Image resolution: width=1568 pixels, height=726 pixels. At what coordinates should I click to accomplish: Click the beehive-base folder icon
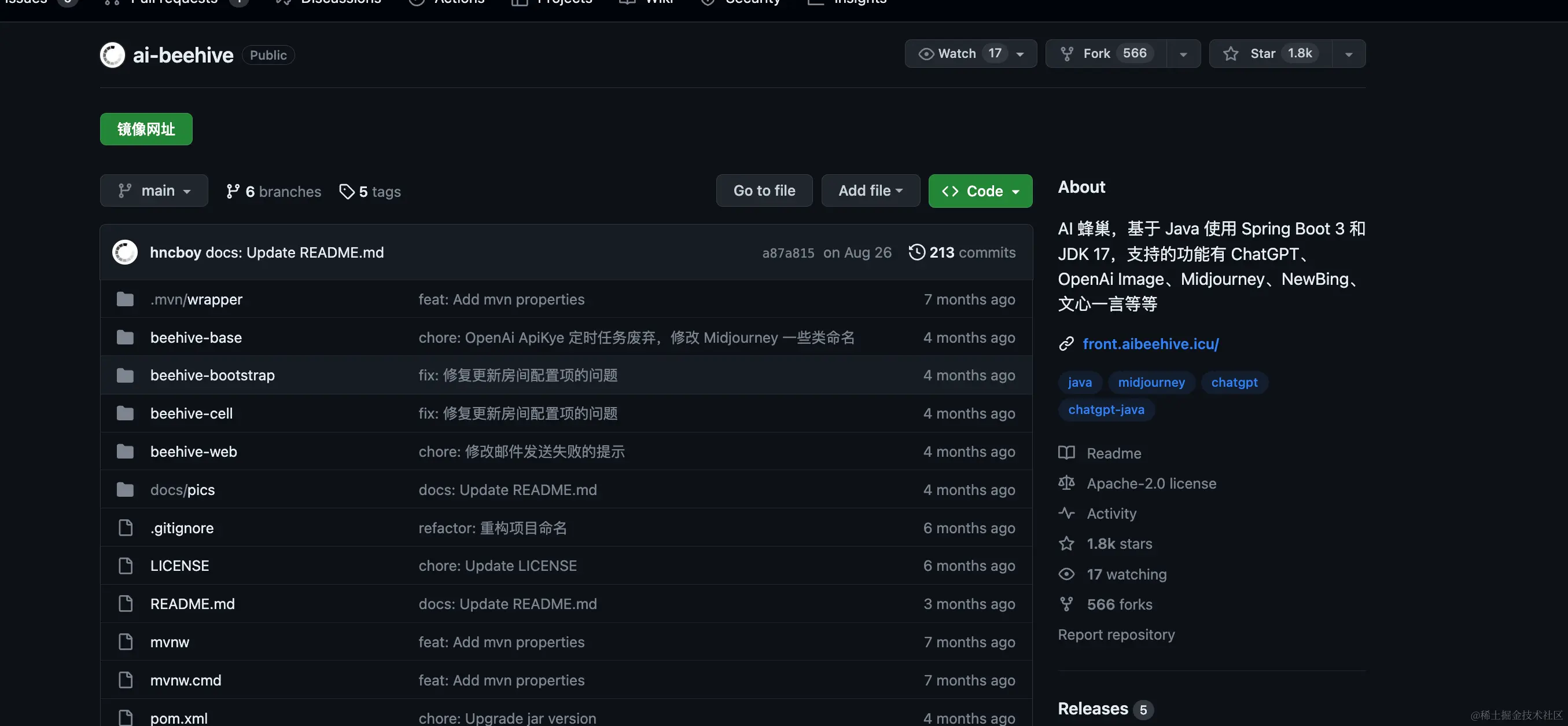126,338
